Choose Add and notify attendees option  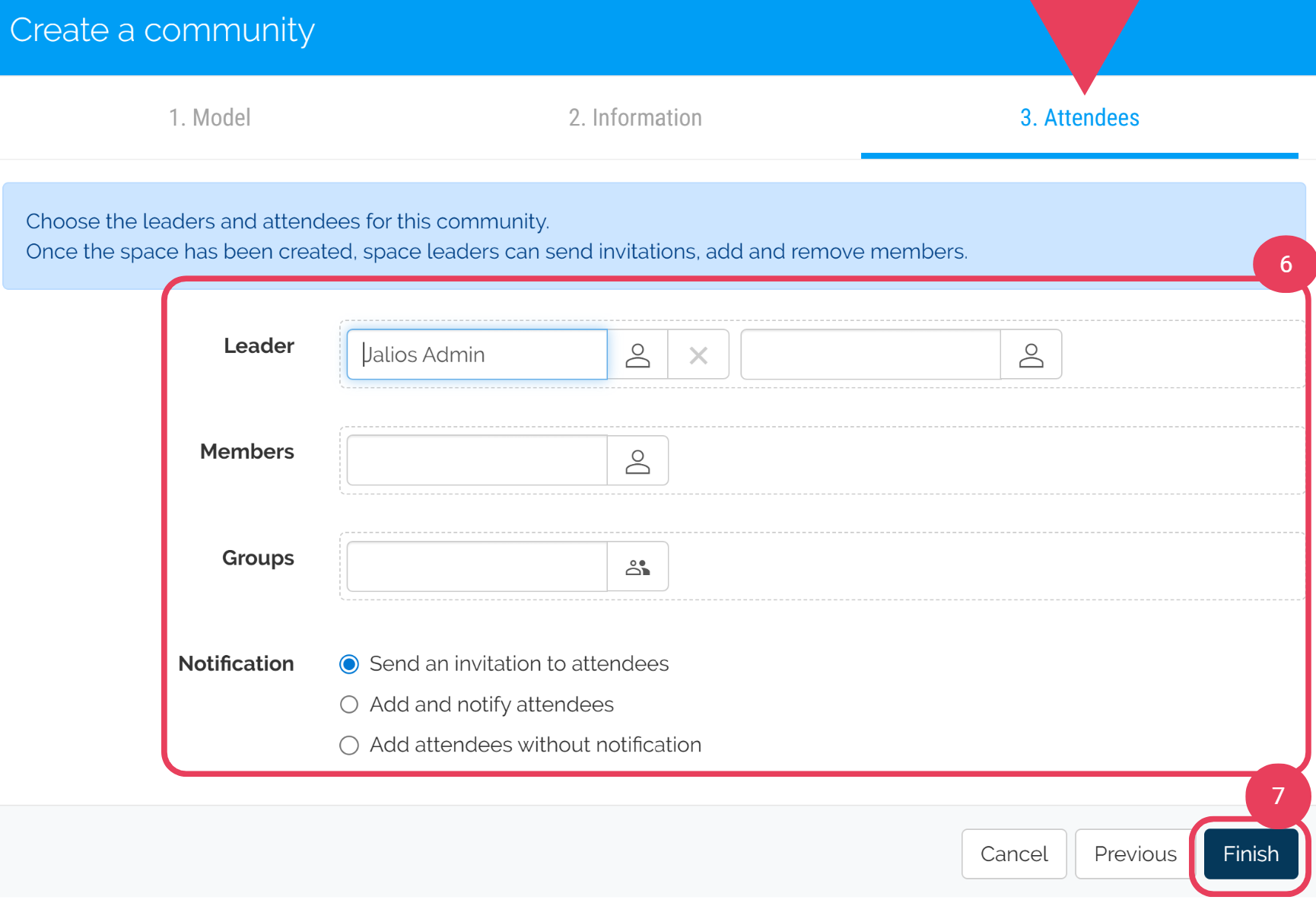349,704
